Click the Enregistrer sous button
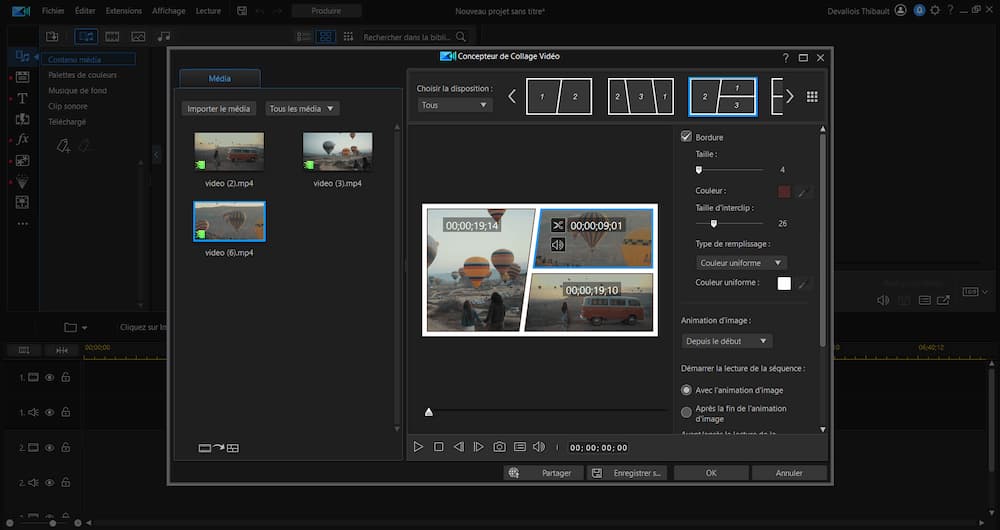 [x=627, y=473]
